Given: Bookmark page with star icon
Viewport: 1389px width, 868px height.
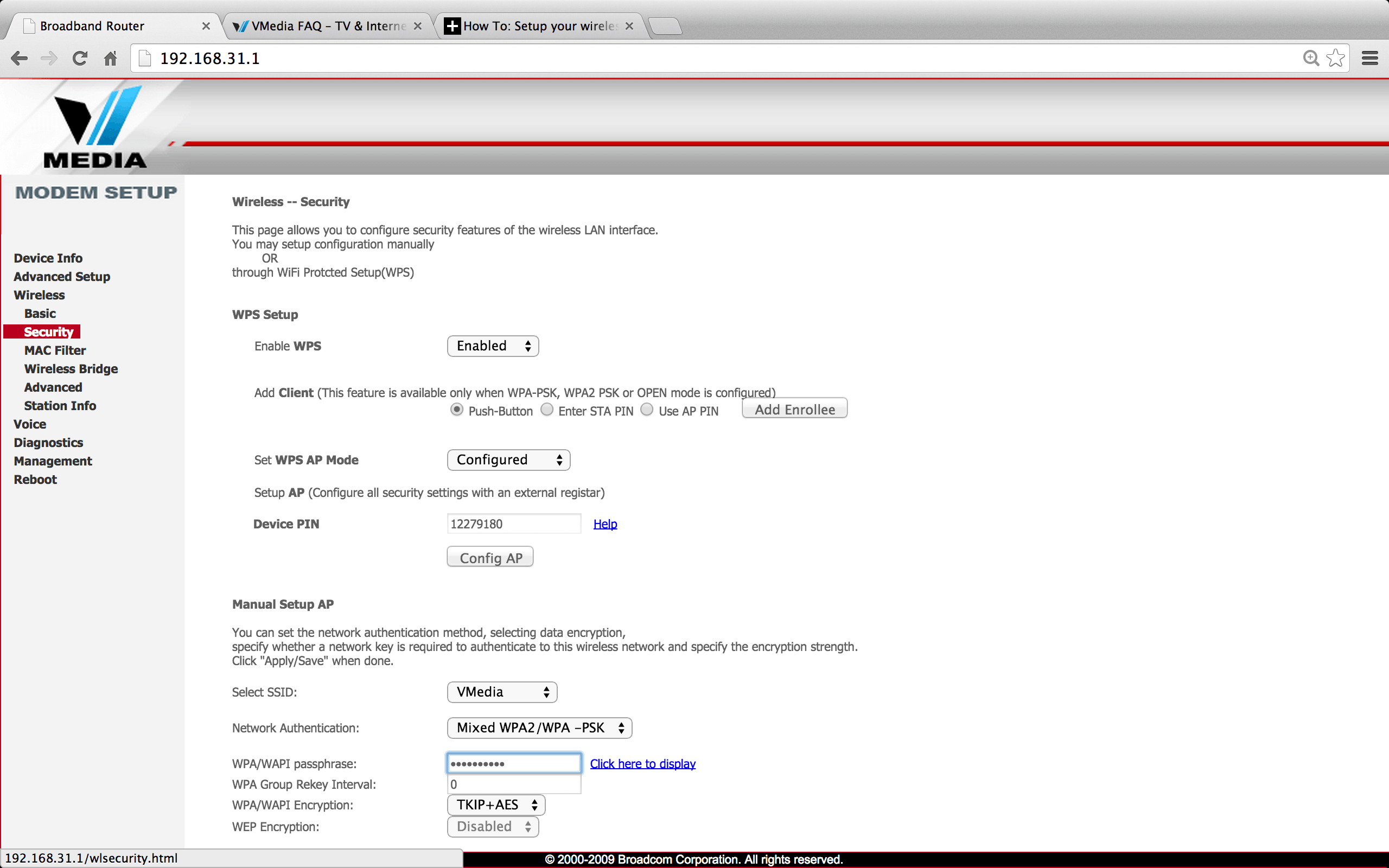Looking at the screenshot, I should point(1336,58).
